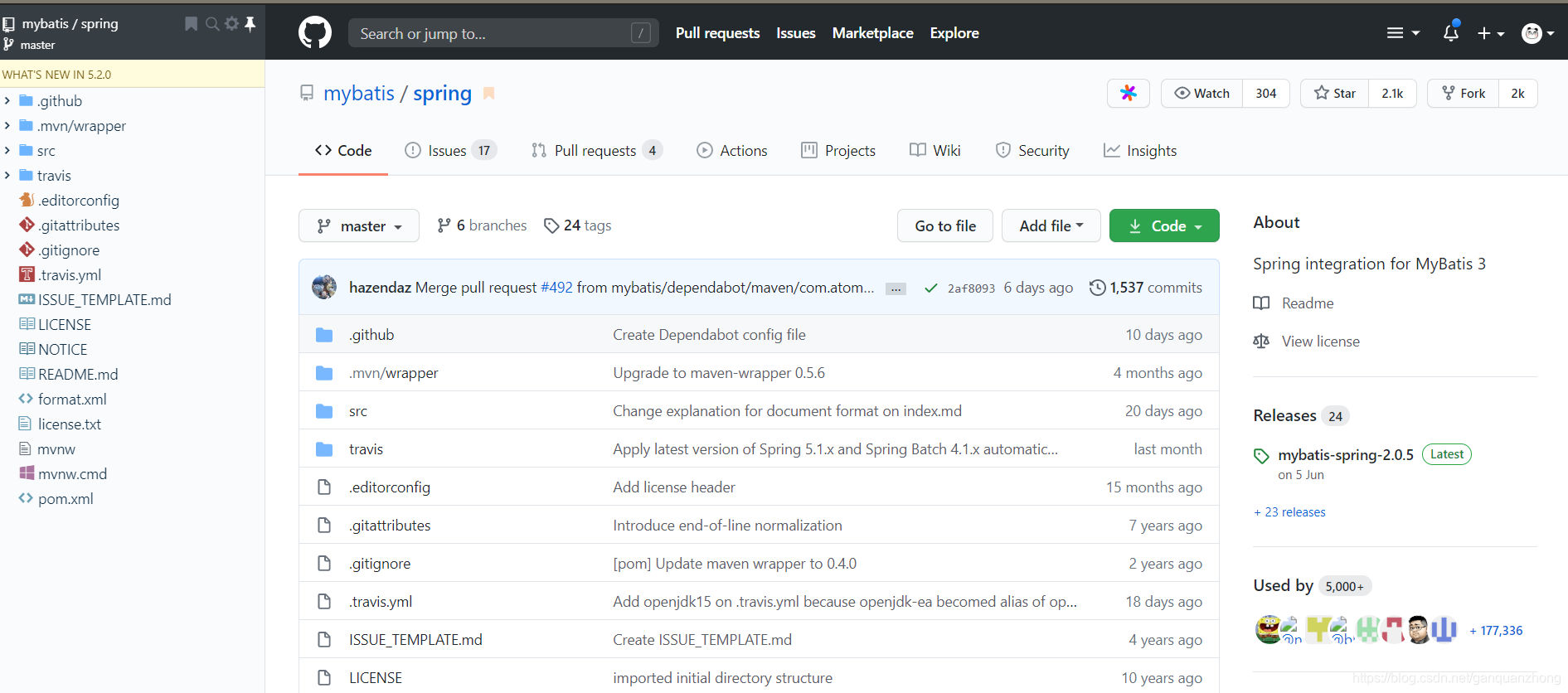Click the Octotree bookmark icon

pos(191,23)
